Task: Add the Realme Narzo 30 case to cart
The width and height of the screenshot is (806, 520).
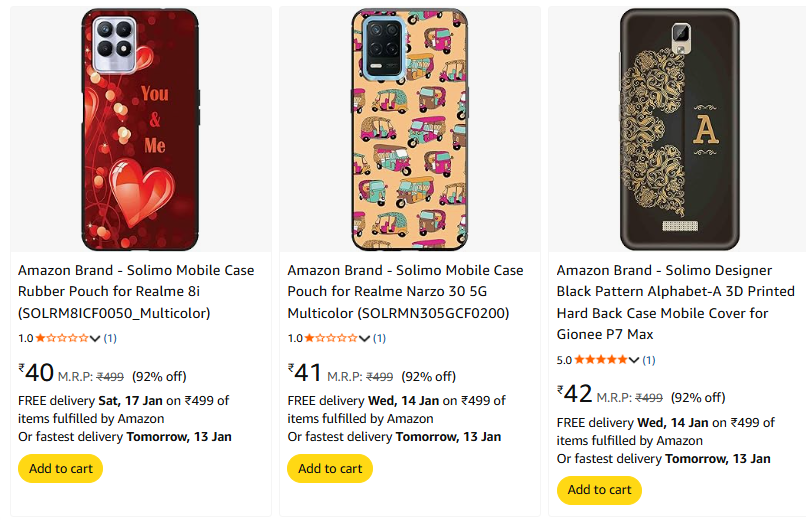Action: [x=329, y=469]
